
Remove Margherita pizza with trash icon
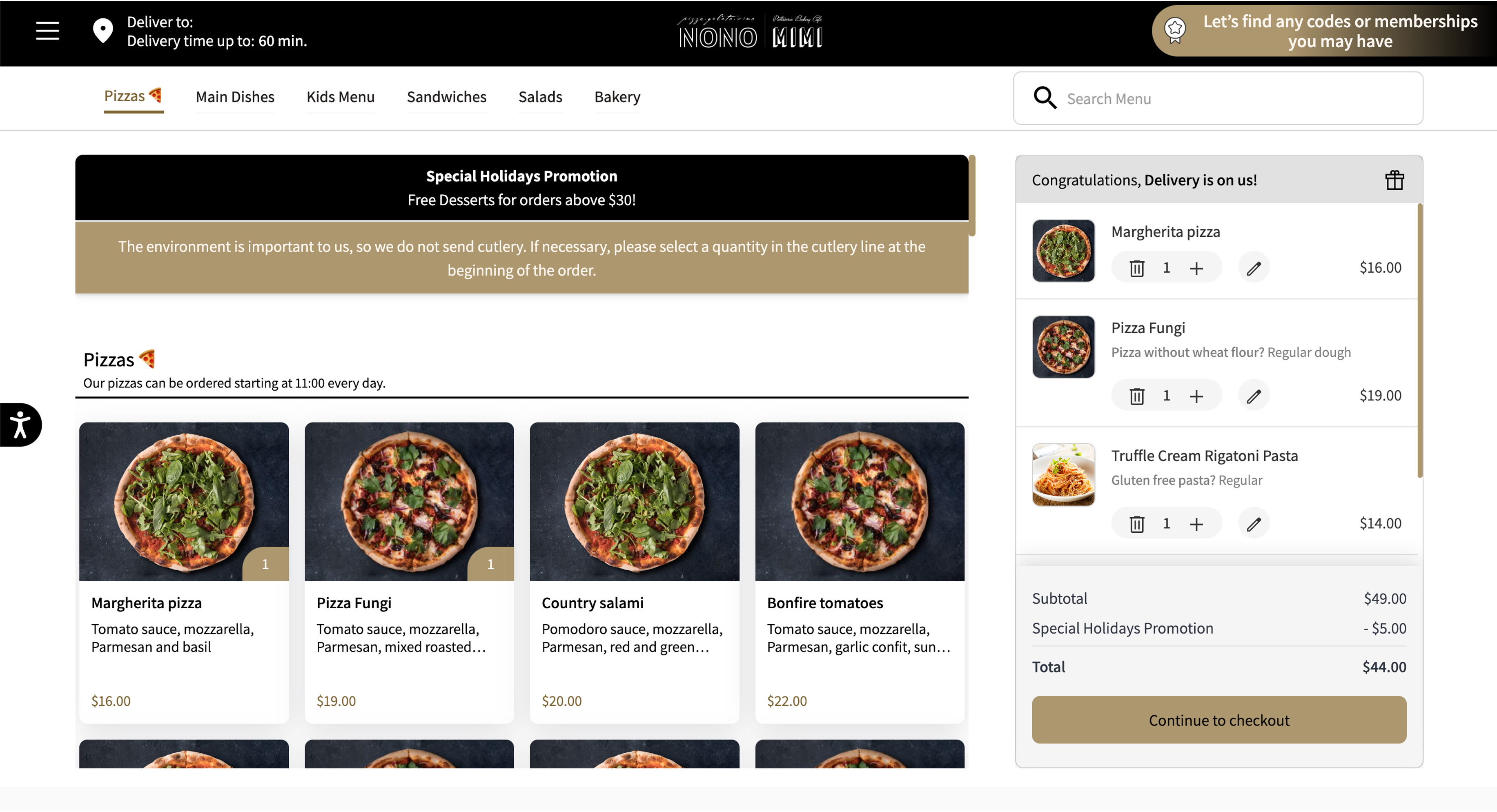[1137, 268]
